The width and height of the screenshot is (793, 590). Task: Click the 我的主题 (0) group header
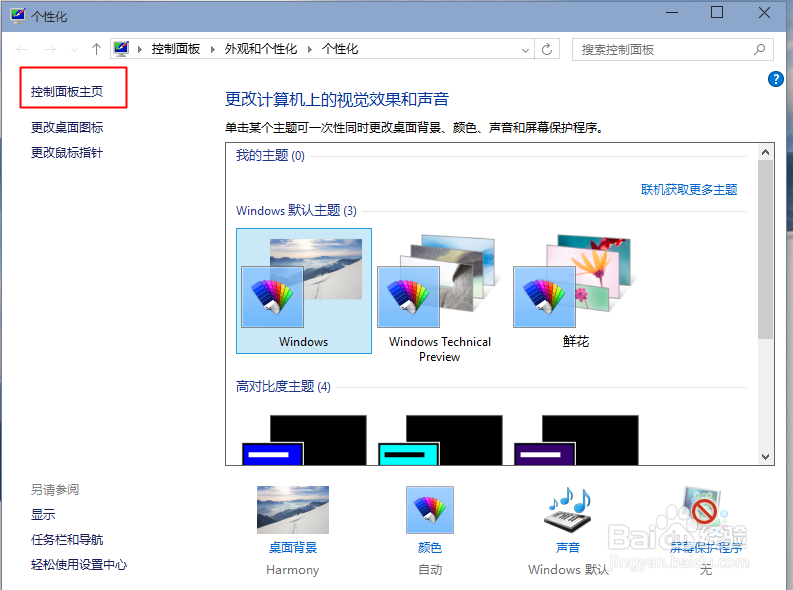click(270, 155)
